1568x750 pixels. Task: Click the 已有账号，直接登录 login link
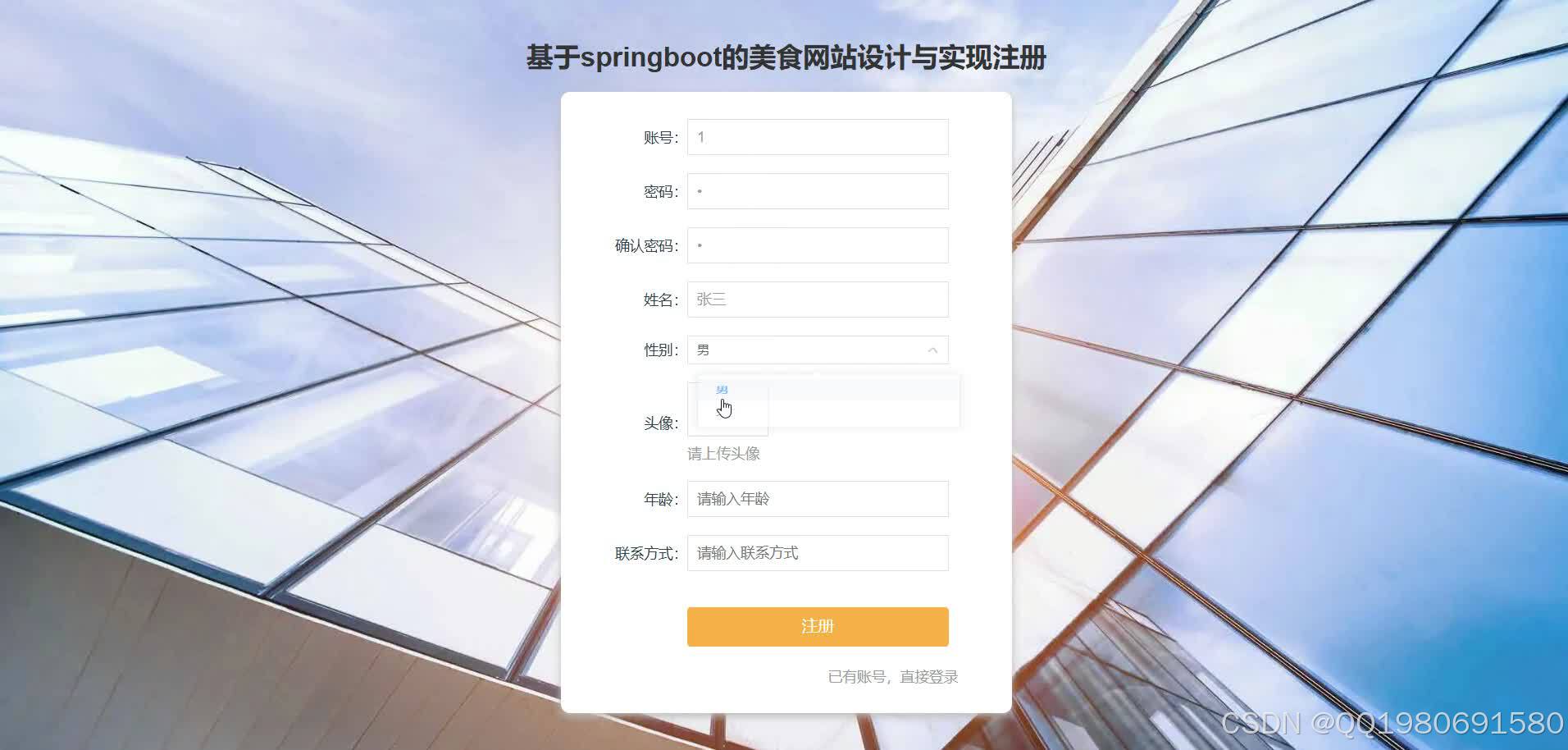pyautogui.click(x=894, y=675)
